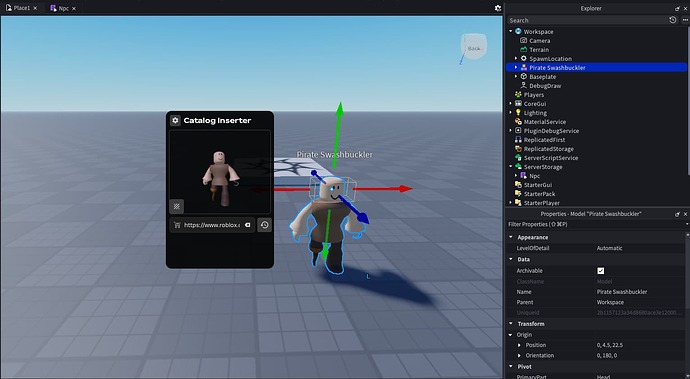Click the Explorer search history icon
The height and width of the screenshot is (379, 690).
672,20
